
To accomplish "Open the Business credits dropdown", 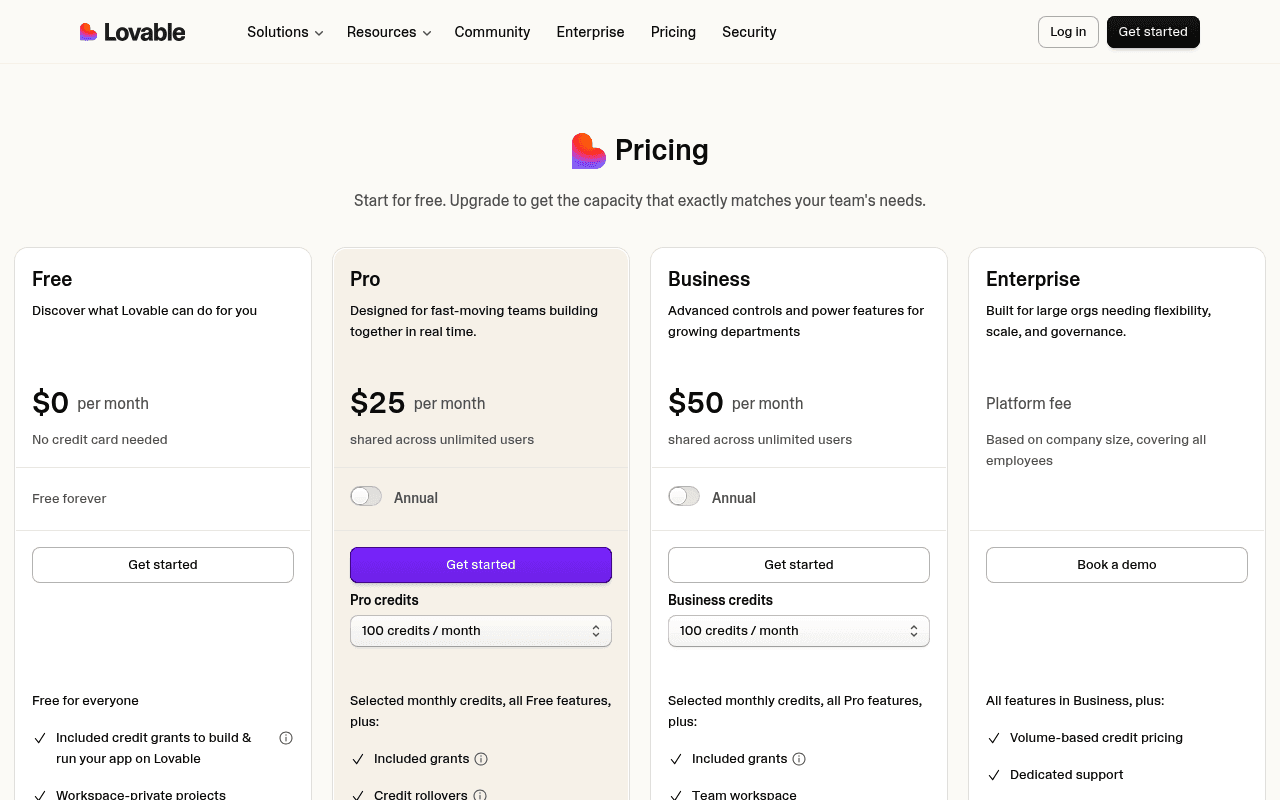I will [x=799, y=631].
